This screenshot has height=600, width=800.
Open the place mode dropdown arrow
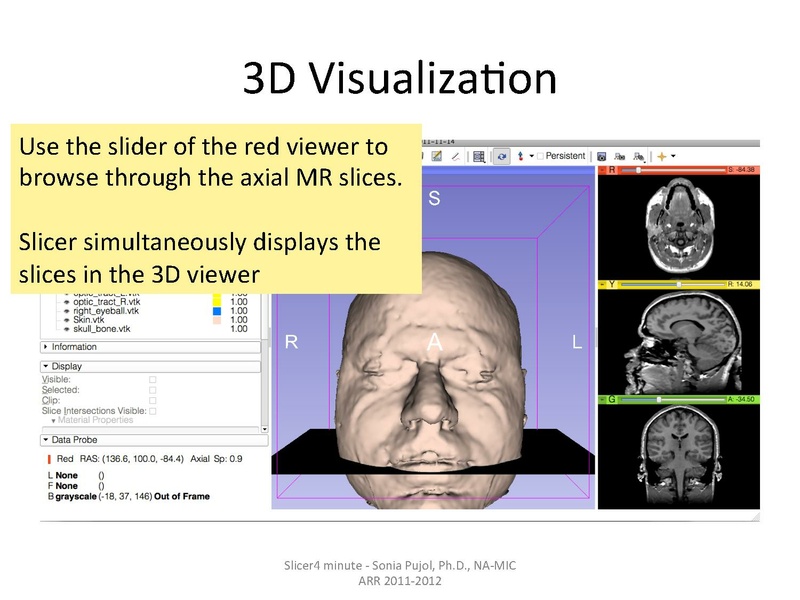[531, 156]
